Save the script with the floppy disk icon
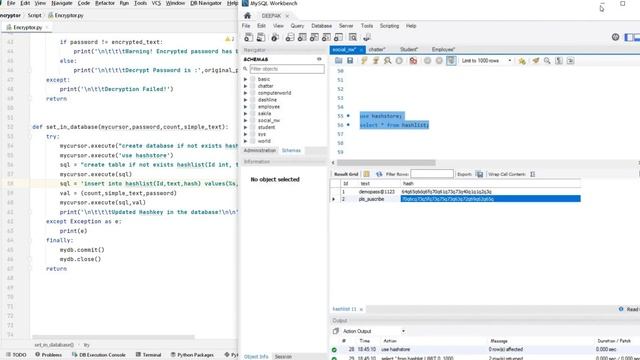Image resolution: width=640 pixels, height=360 pixels. coord(350,61)
